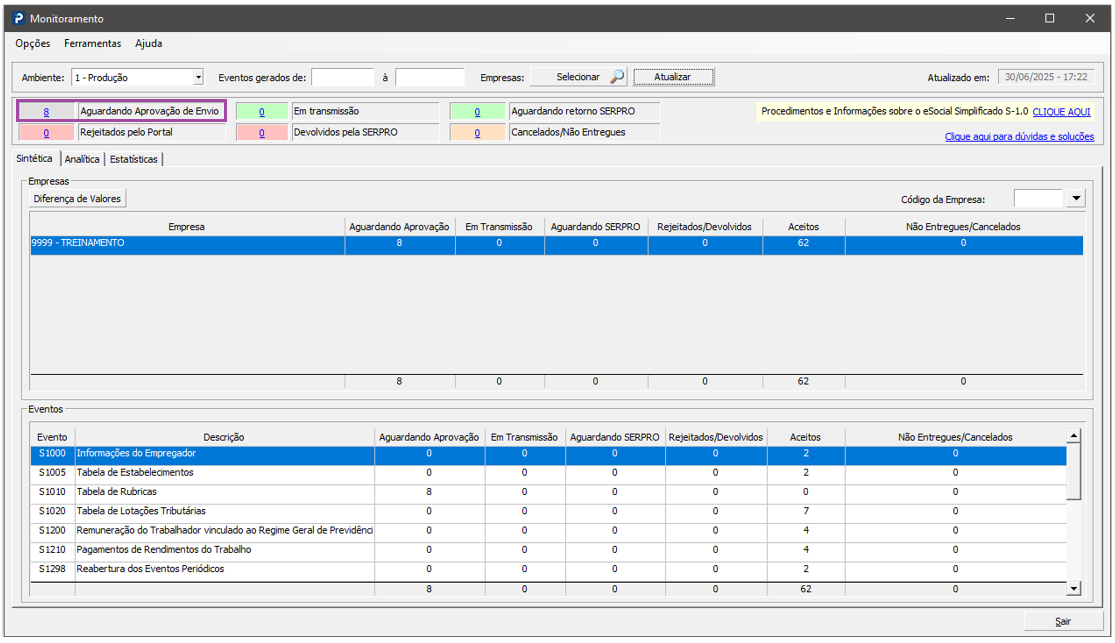Select the S1000 Informações do Empregador row
This screenshot has width=1115, height=643.
(548, 454)
